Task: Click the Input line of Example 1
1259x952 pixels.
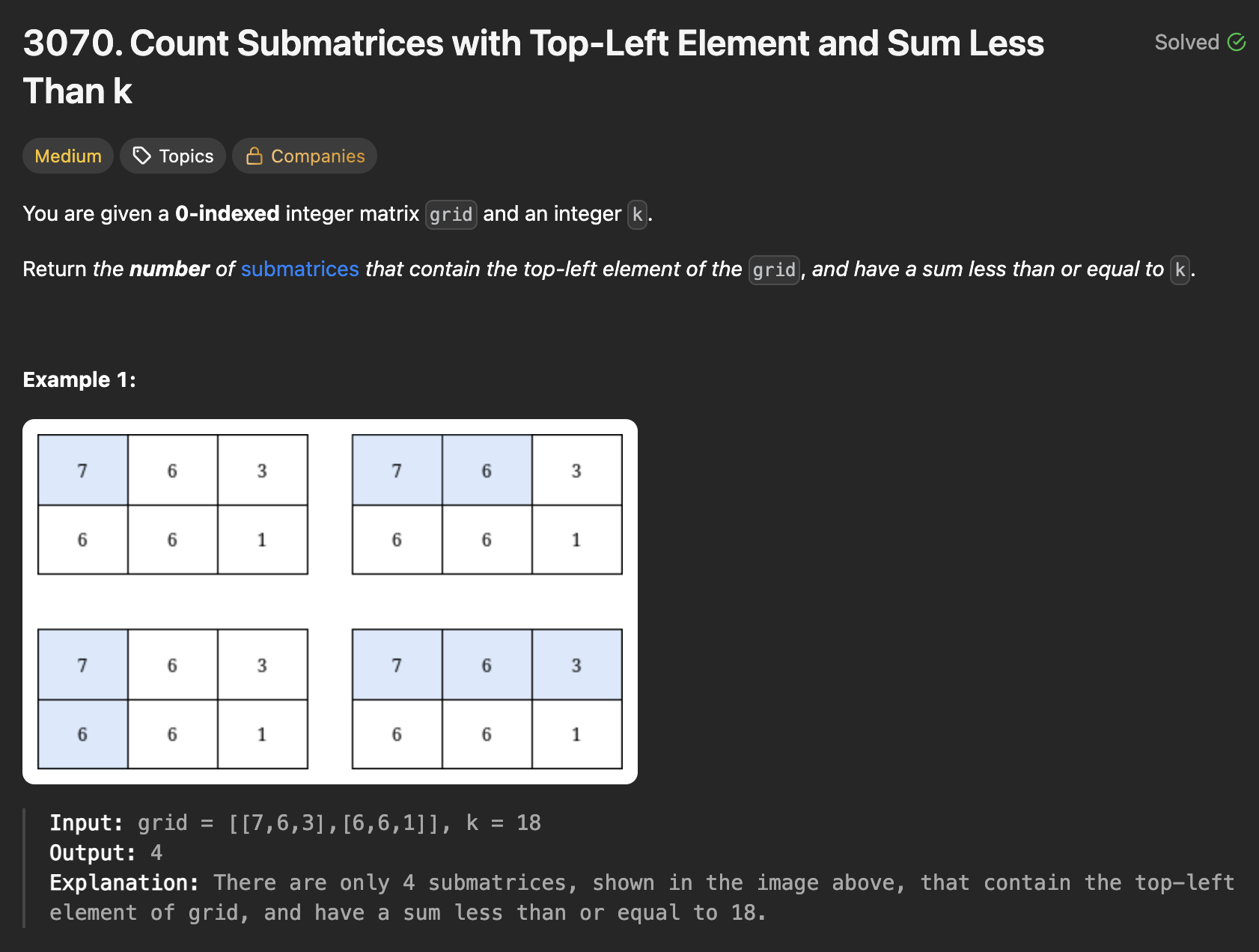Action: (295, 823)
